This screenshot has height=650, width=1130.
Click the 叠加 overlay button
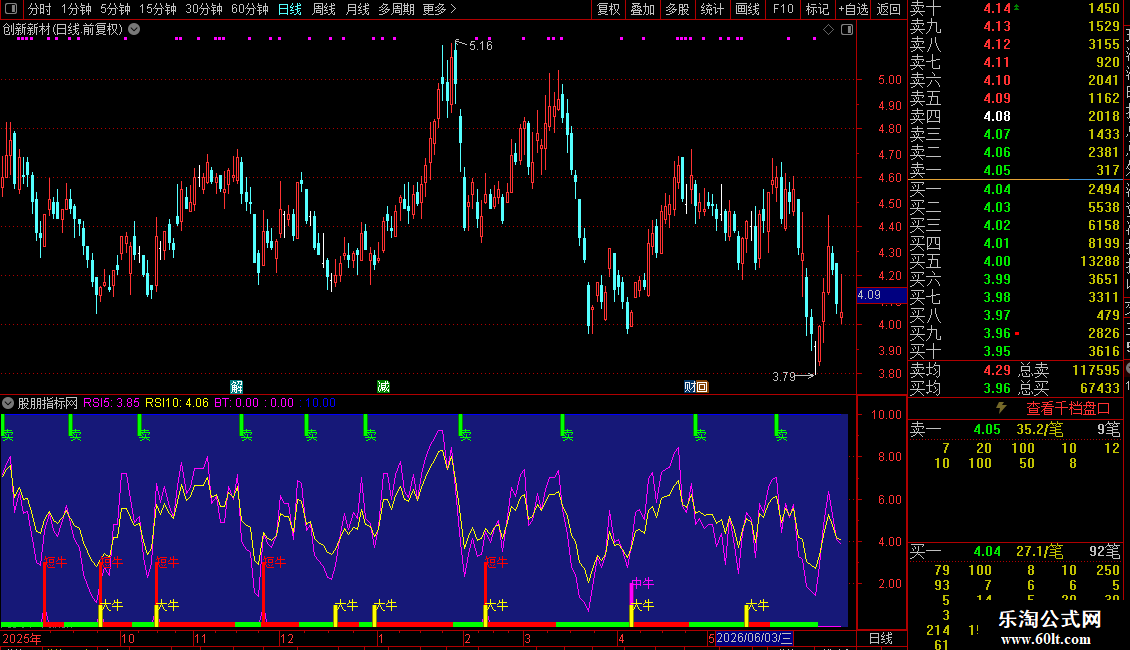(642, 9)
